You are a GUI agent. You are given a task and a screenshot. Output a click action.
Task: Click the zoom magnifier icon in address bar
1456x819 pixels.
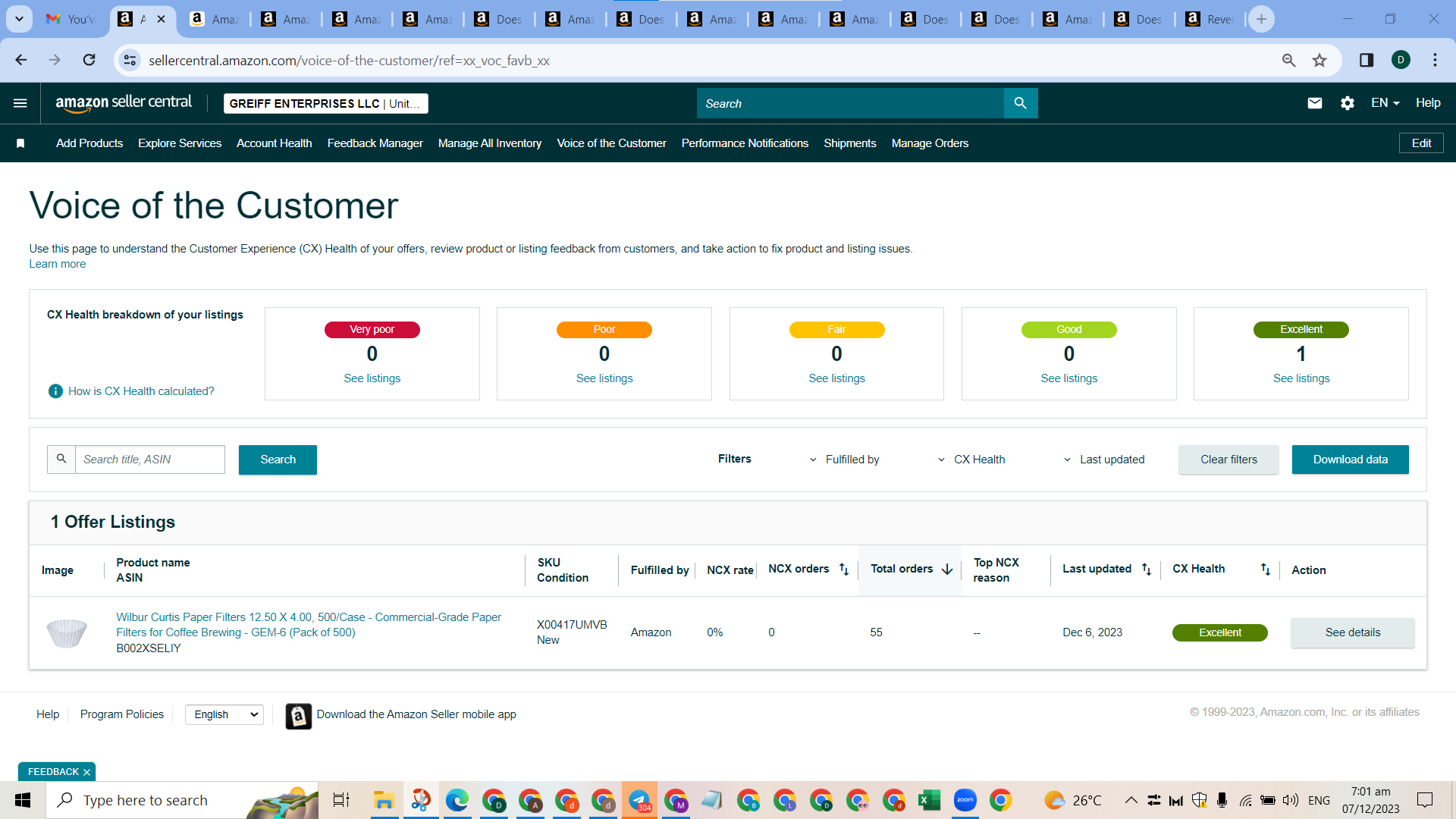(1288, 60)
